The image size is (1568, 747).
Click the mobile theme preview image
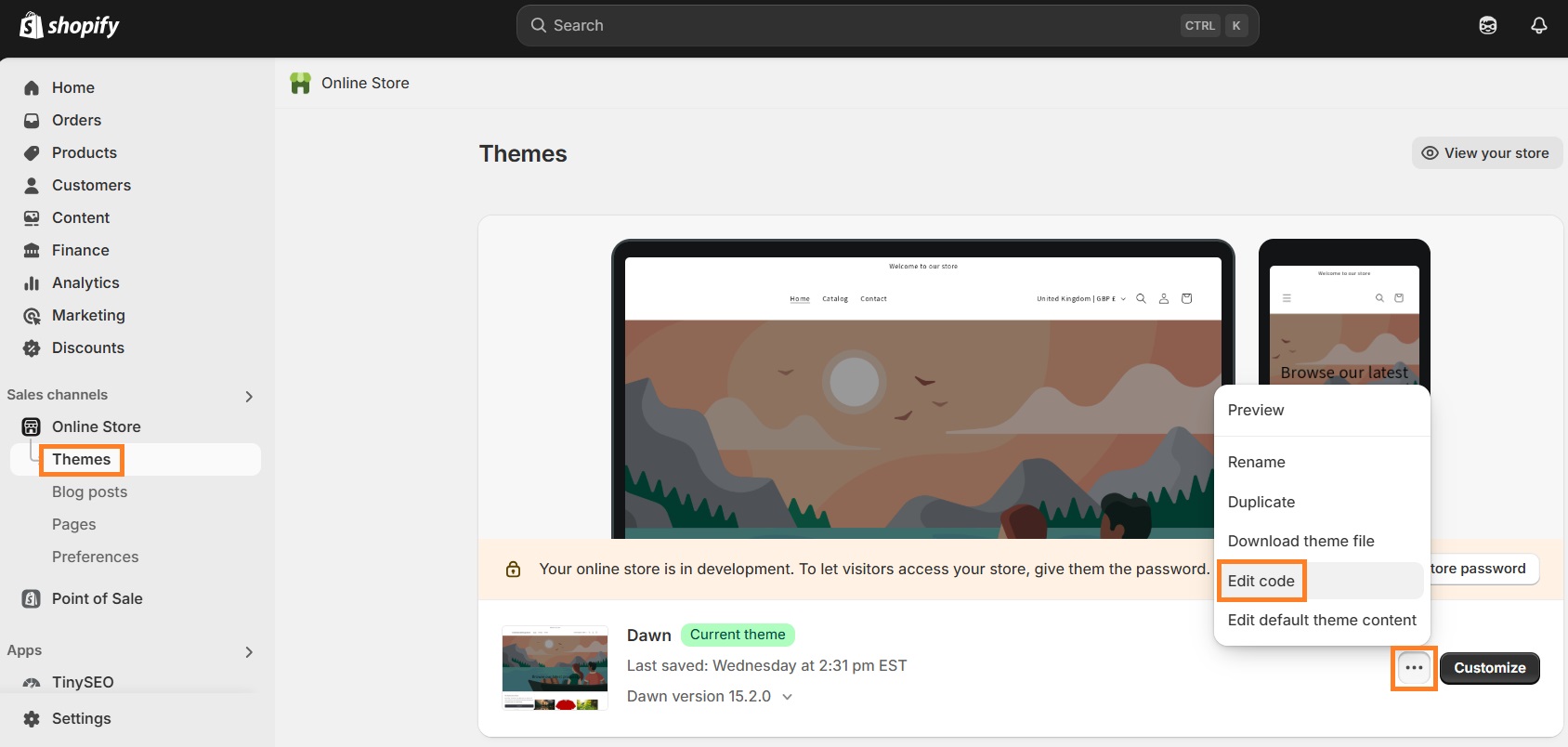coord(1344,313)
